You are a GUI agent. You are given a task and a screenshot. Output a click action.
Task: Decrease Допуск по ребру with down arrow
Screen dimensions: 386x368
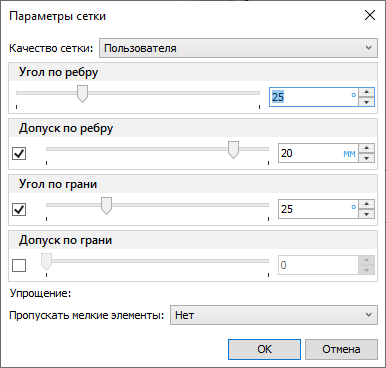pos(367,158)
